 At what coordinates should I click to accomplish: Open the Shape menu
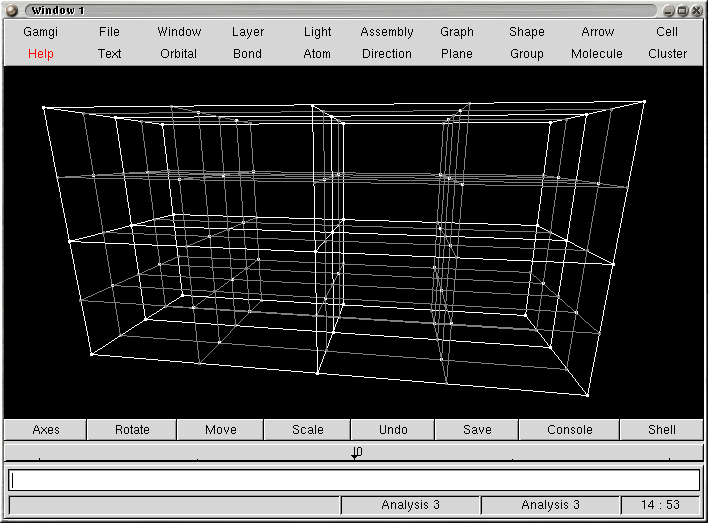point(527,32)
